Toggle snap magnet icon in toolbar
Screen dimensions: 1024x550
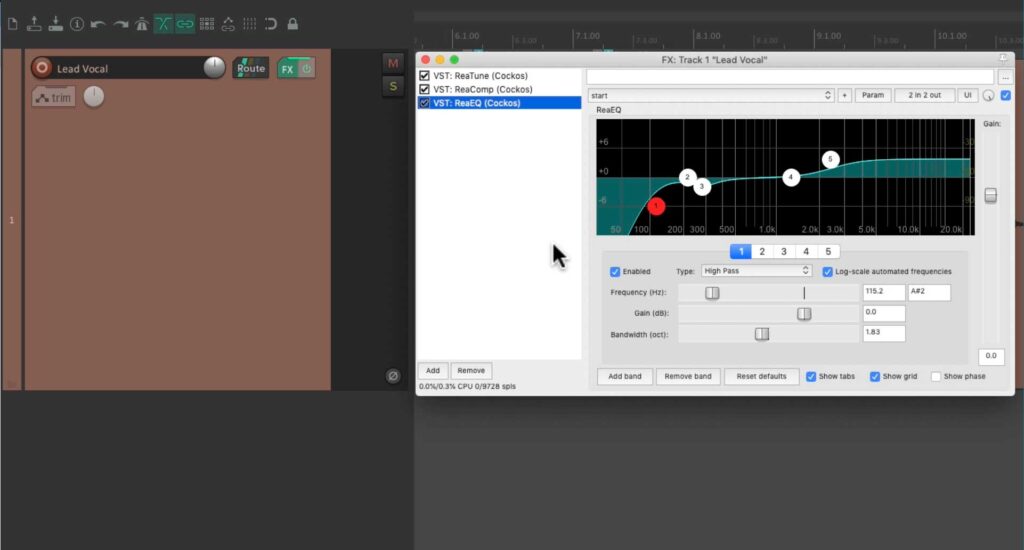270,24
